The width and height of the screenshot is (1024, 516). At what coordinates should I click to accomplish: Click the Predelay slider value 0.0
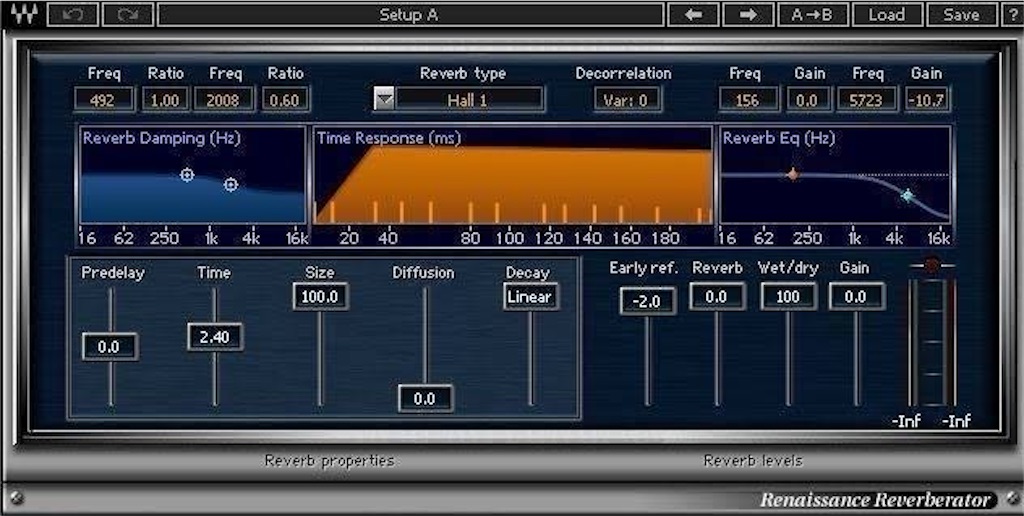click(x=110, y=347)
